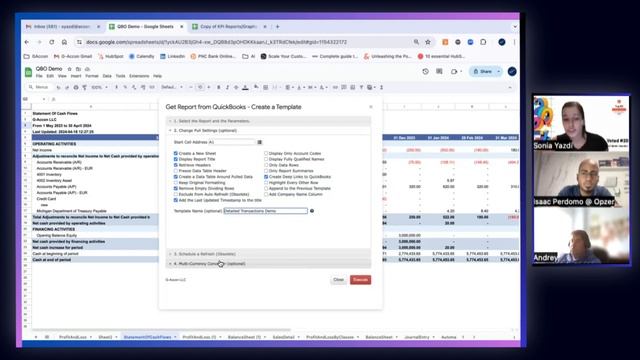Open the Share button dropdown arrow
This screenshot has width=640, height=360.
(499, 71)
